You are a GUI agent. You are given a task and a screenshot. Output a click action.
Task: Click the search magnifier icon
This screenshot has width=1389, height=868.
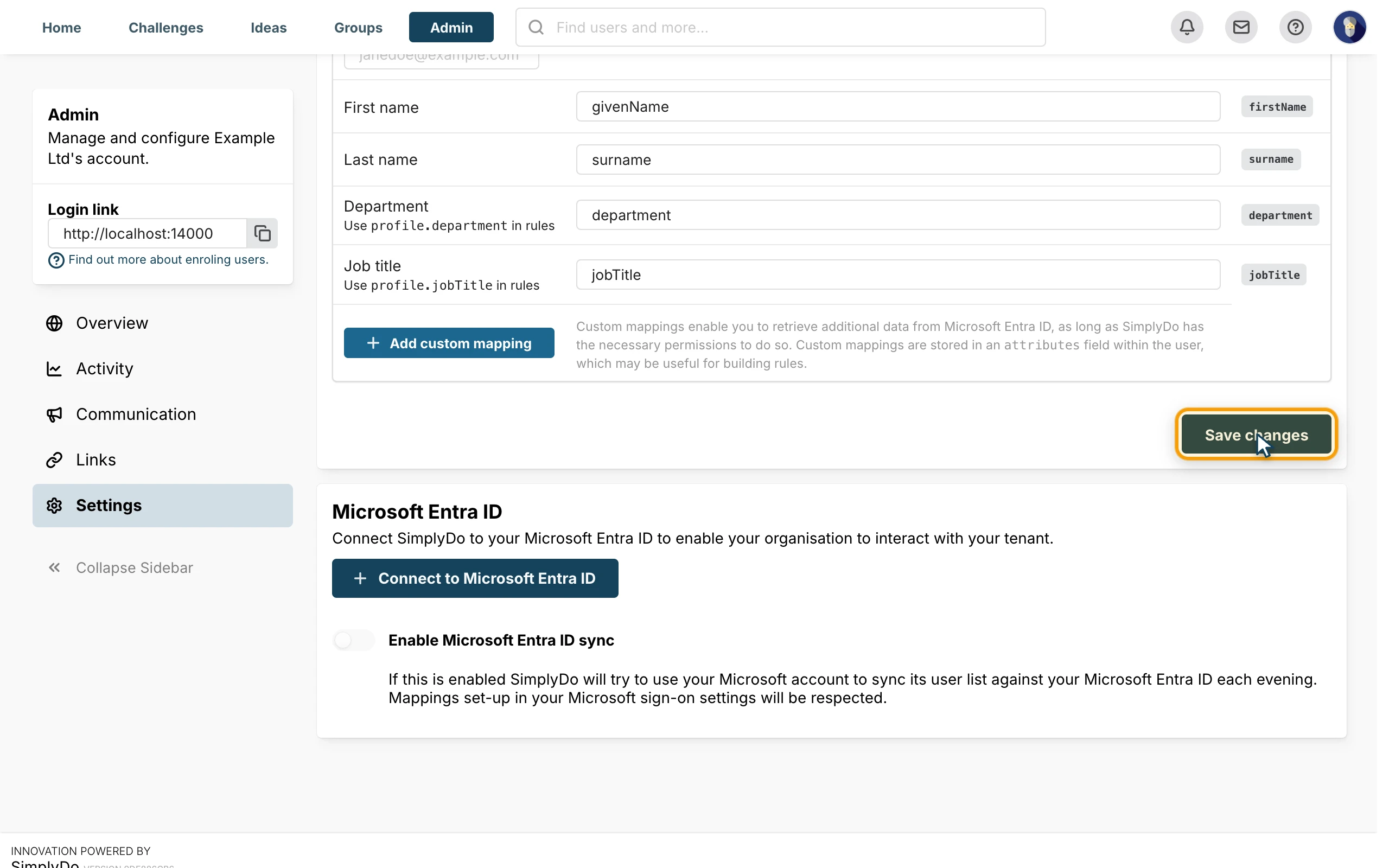[536, 27]
